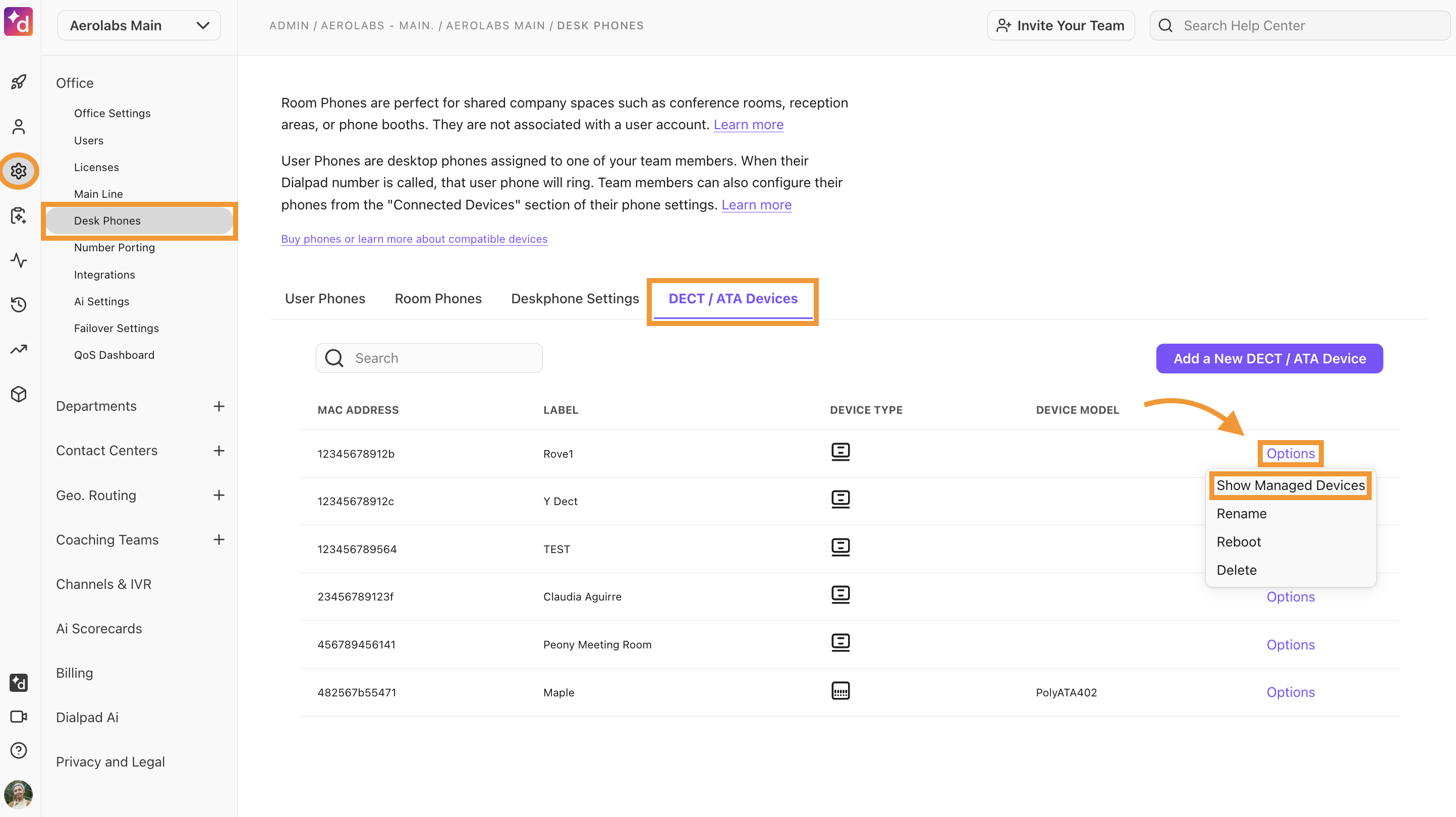The width and height of the screenshot is (1456, 817).
Task: Open Main Line in the sidebar
Action: pos(98,194)
